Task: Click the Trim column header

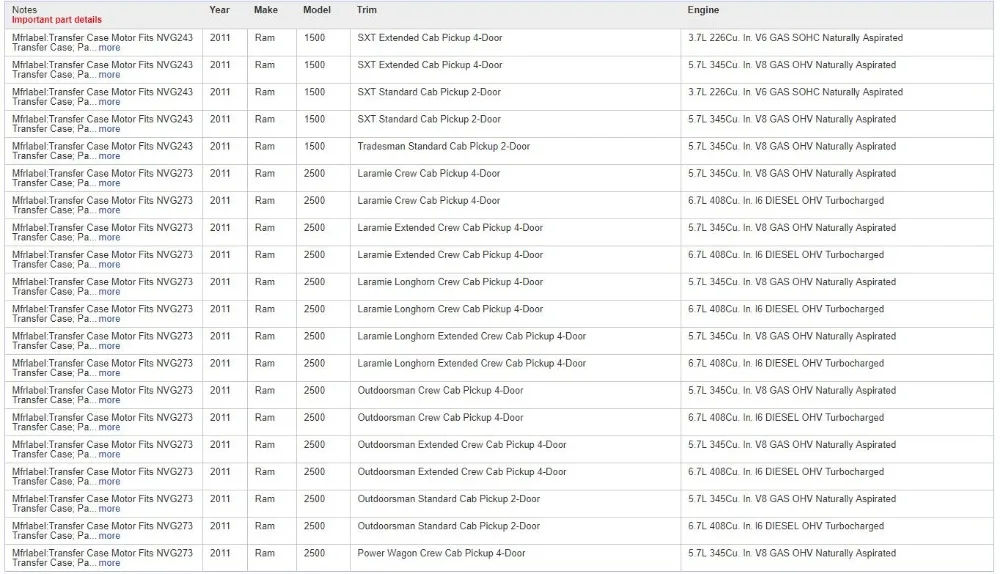Action: click(x=367, y=10)
